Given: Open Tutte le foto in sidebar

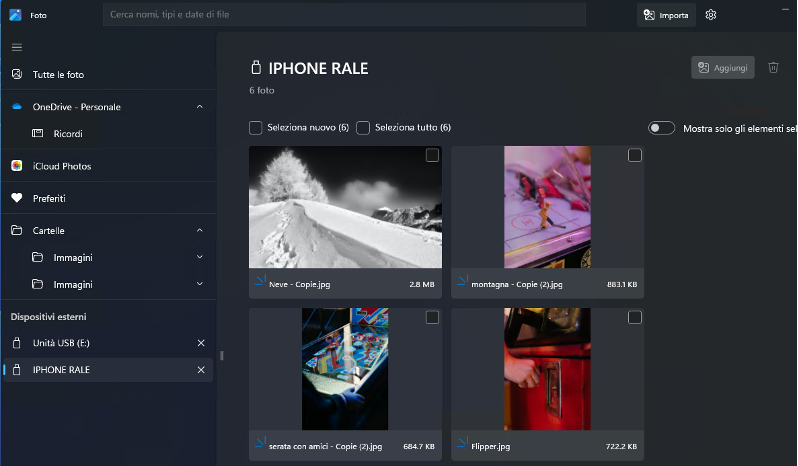Looking at the screenshot, I should (x=58, y=75).
